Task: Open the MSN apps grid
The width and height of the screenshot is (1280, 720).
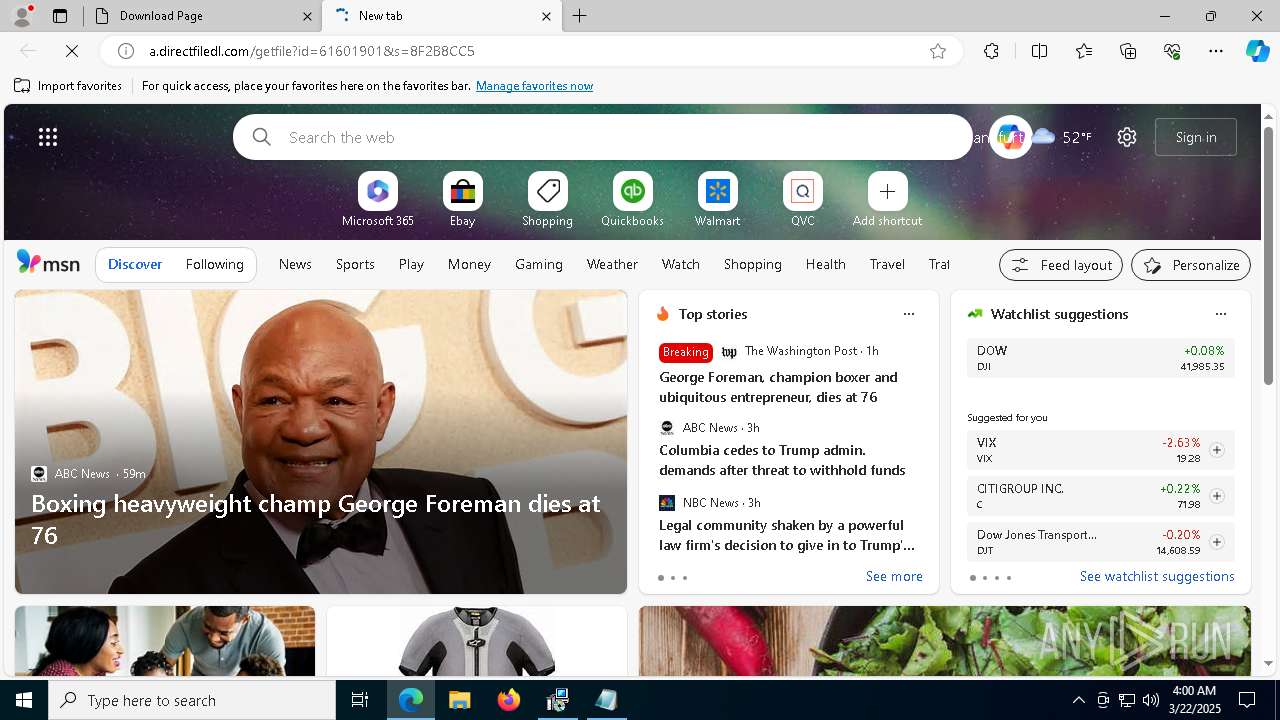Action: [48, 137]
